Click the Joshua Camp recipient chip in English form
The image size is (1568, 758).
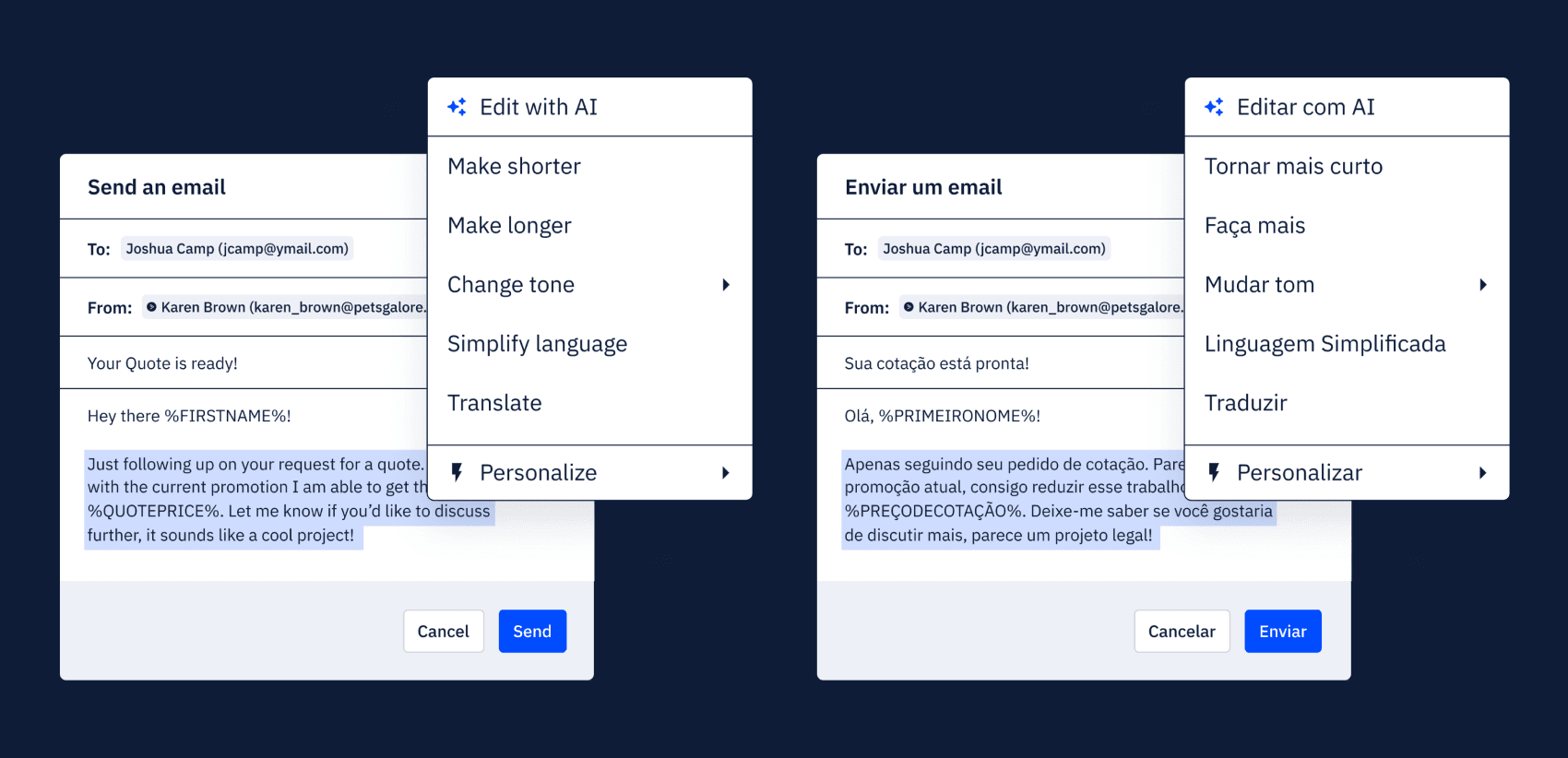237,249
